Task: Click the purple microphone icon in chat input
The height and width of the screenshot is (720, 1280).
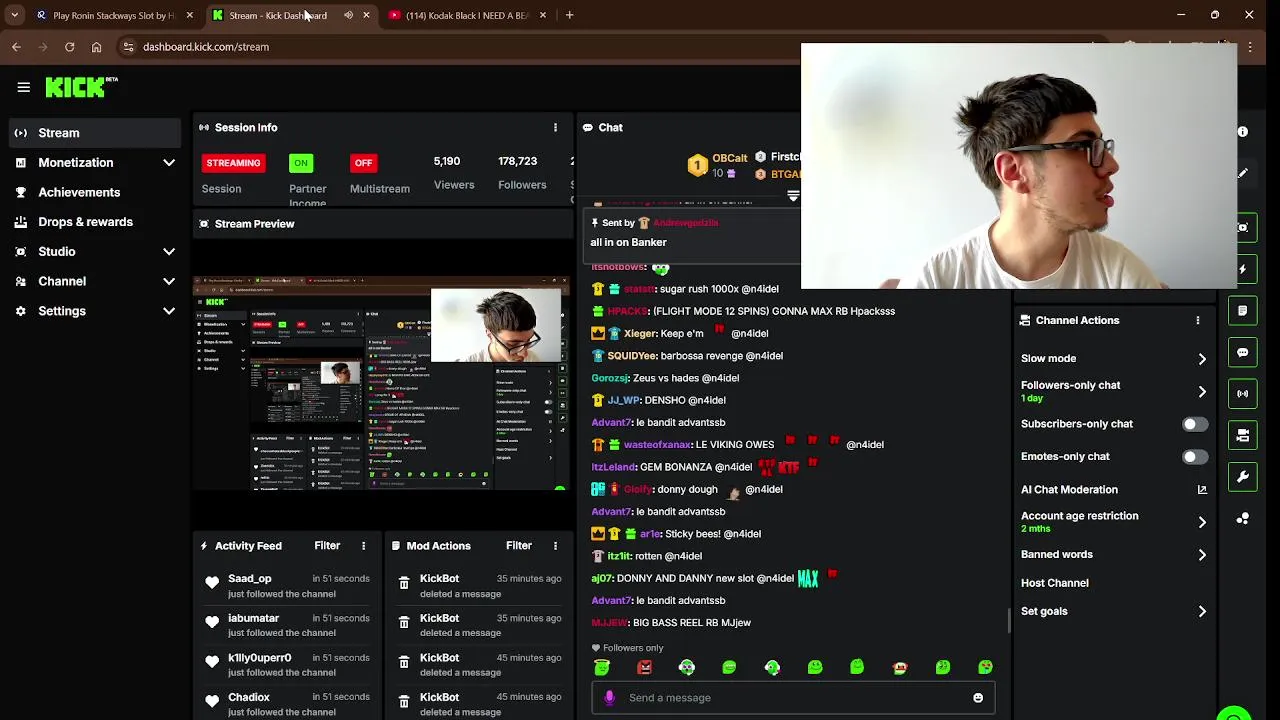Action: (609, 698)
